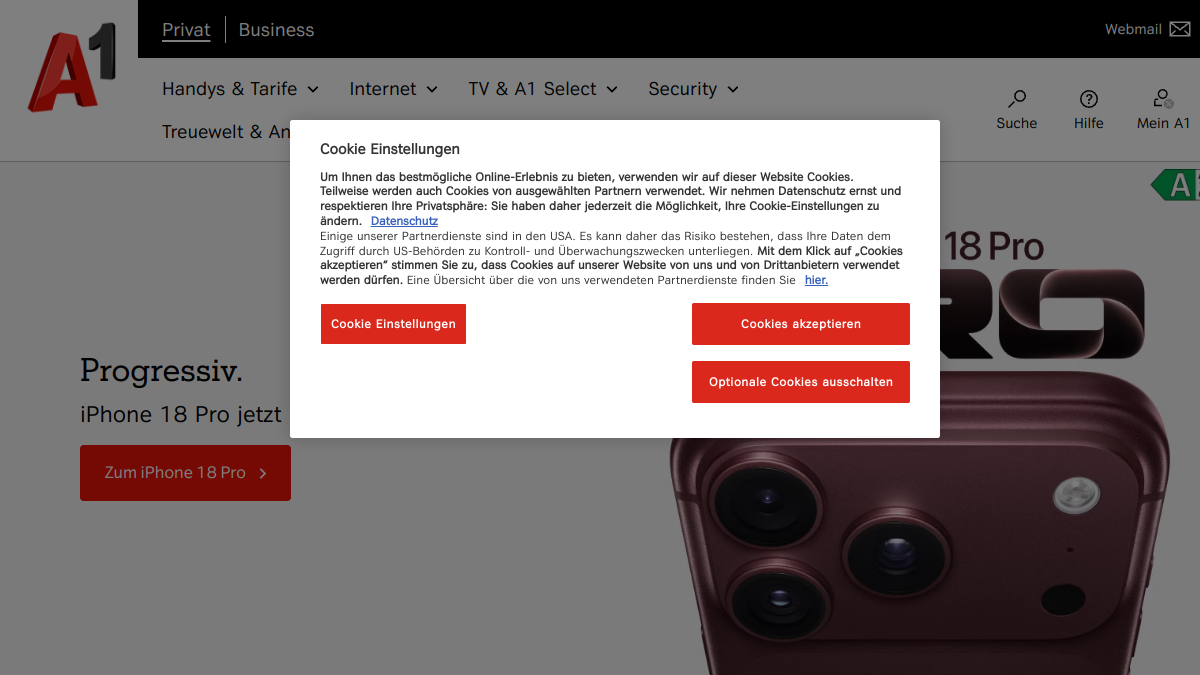Screen dimensions: 1200x675
Task: Expand the TV & A1 Select menu
Action: pyautogui.click(x=543, y=89)
